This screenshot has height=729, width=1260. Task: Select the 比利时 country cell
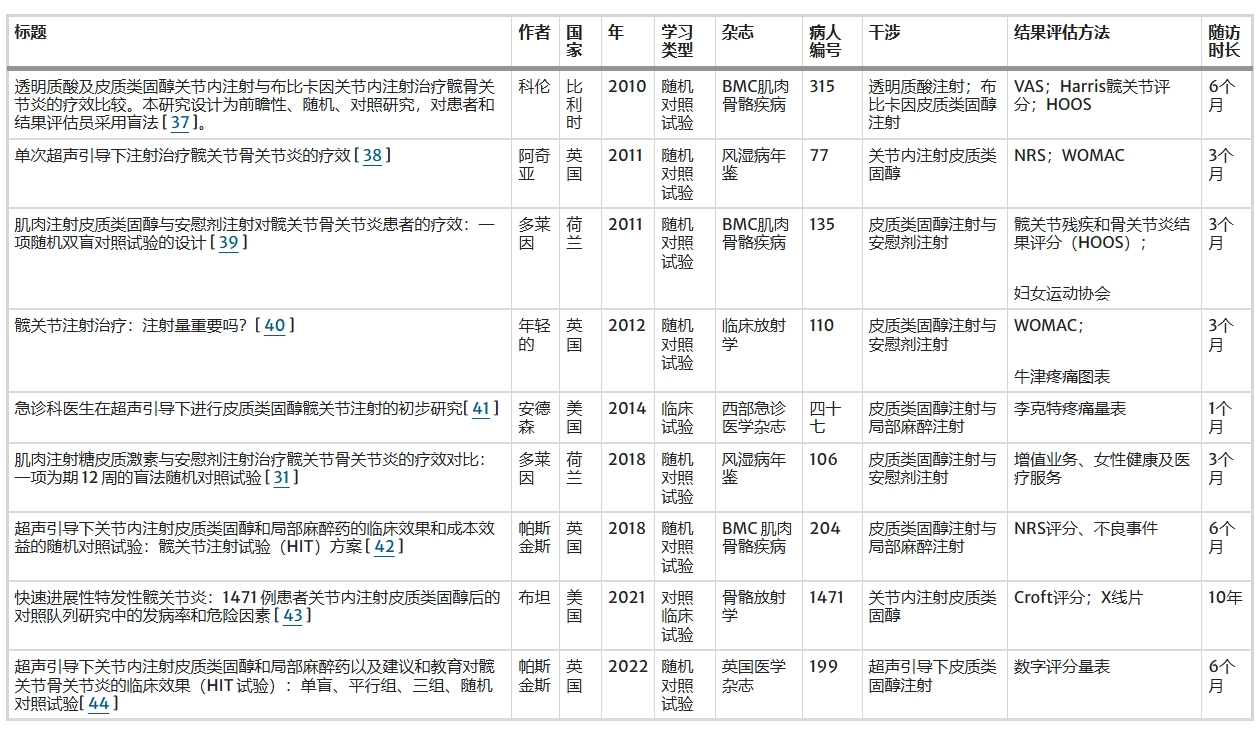click(574, 104)
